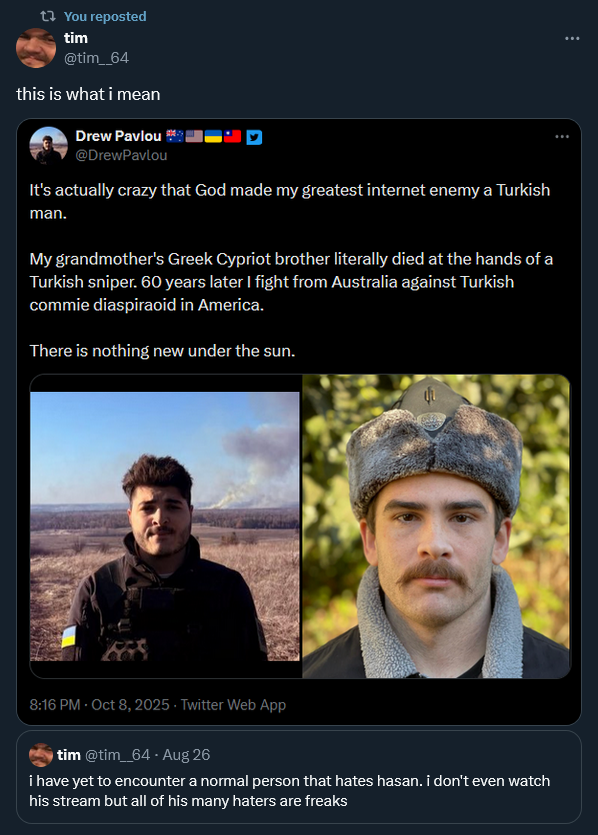This screenshot has height=835, width=598.
Task: Open the left battlefield photo
Action: click(165, 525)
